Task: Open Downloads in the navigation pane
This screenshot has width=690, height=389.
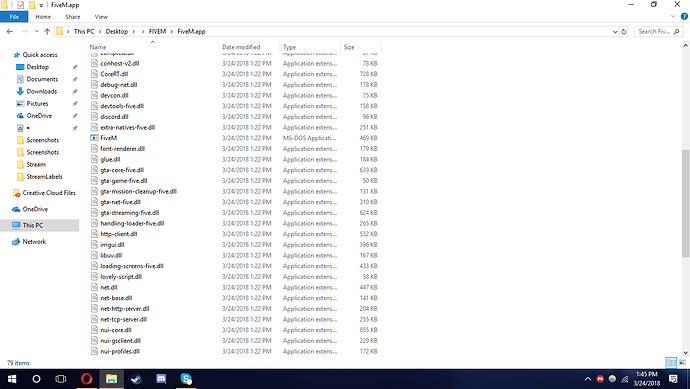Action: [x=41, y=92]
